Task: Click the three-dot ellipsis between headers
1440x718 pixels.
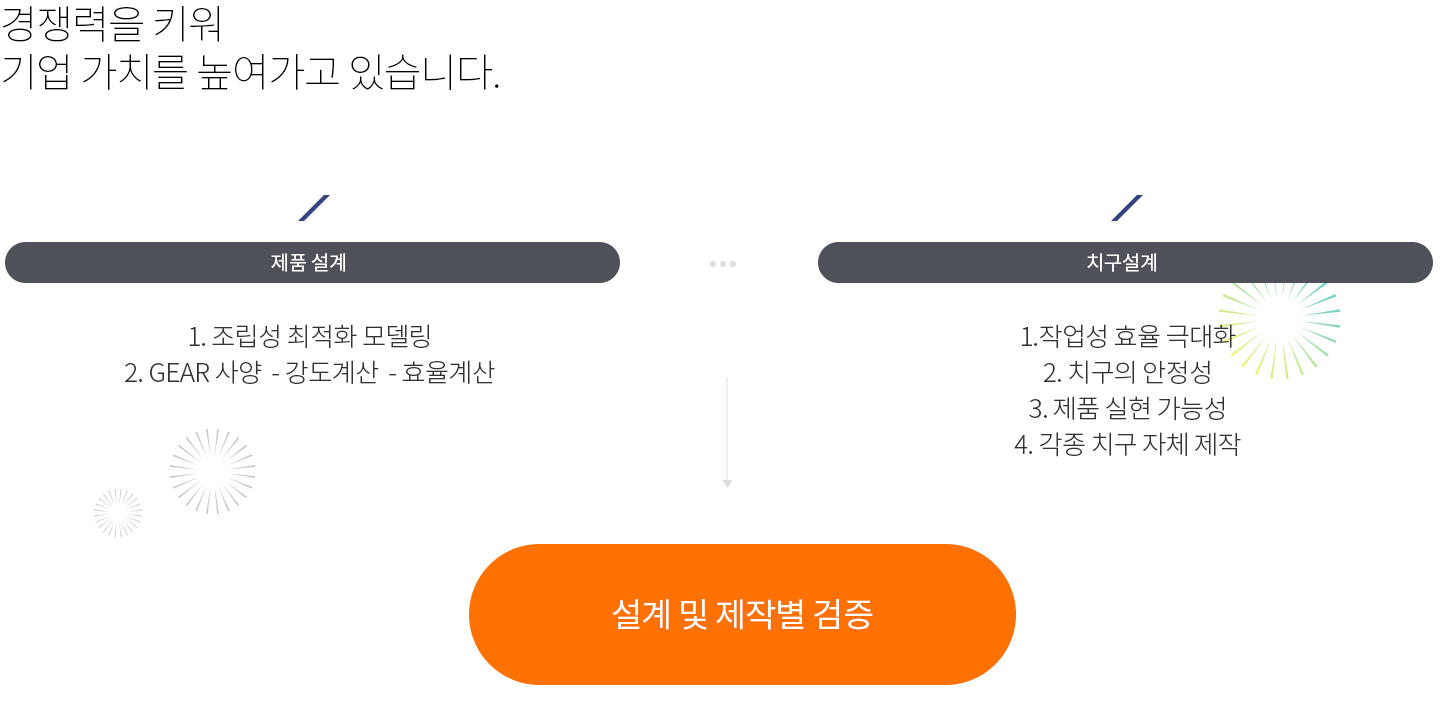Action: pyautogui.click(x=723, y=264)
